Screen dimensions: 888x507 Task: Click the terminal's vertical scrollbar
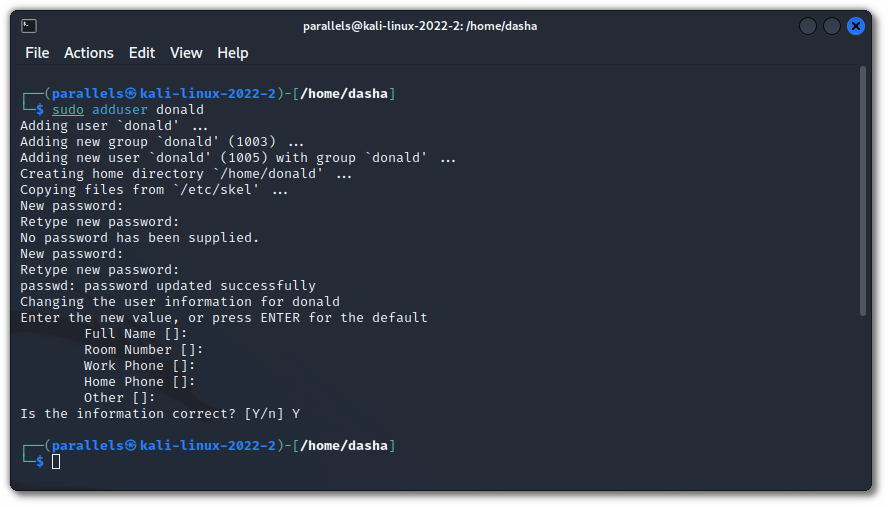click(863, 190)
